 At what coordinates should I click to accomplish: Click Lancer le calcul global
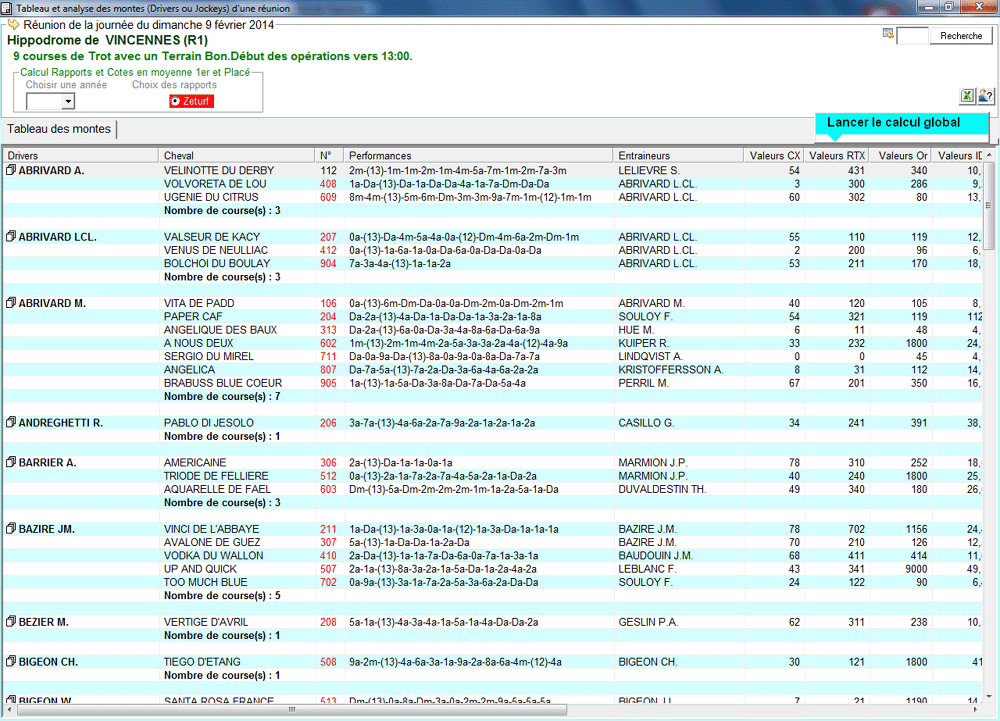pos(893,123)
